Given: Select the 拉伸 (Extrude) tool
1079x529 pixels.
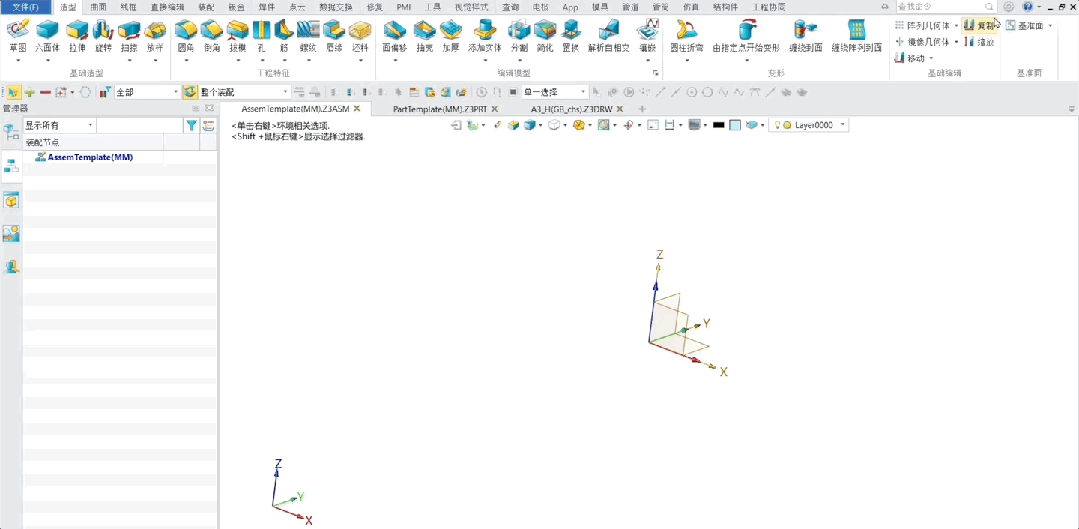Looking at the screenshot, I should [76, 33].
